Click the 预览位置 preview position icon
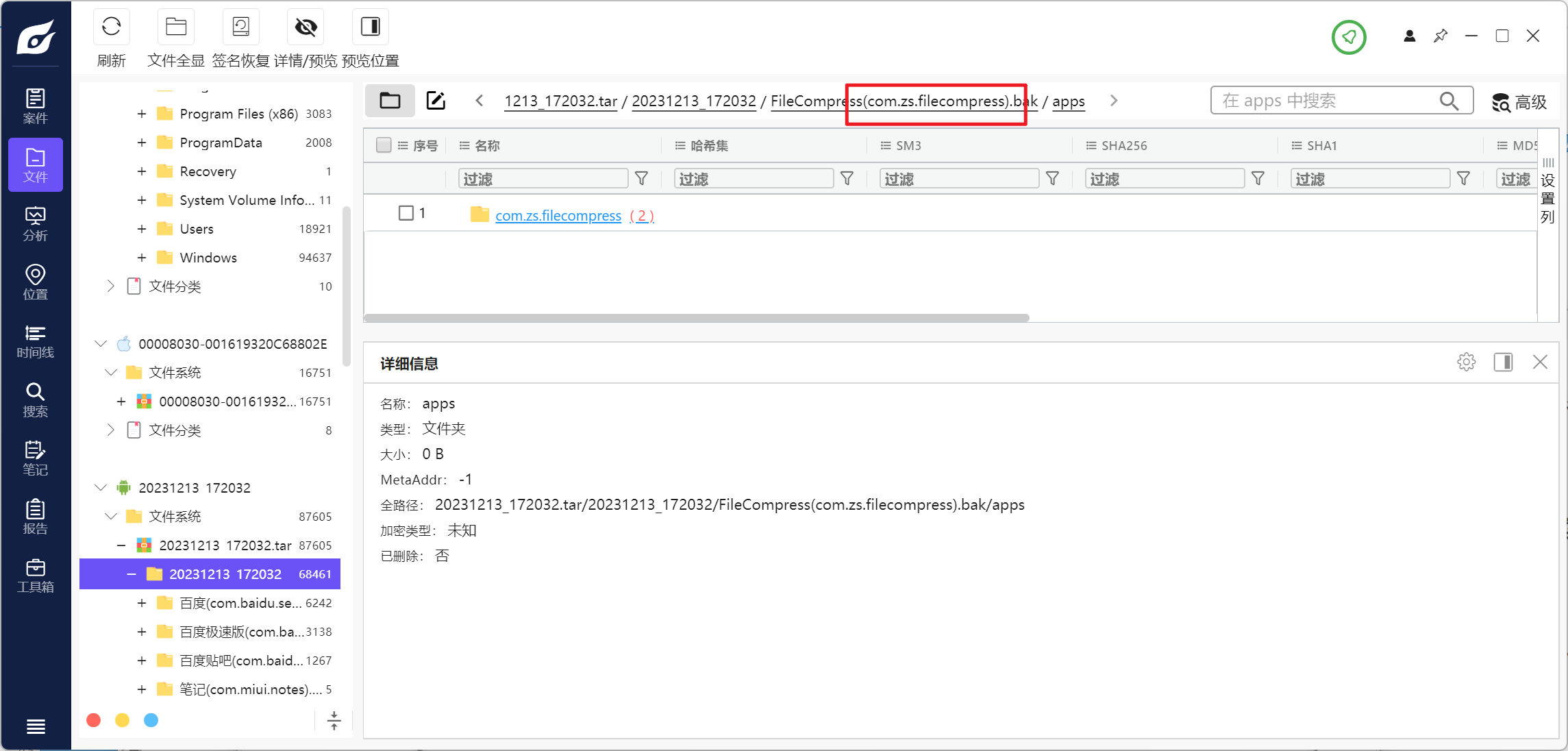The width and height of the screenshot is (1568, 751). (370, 27)
